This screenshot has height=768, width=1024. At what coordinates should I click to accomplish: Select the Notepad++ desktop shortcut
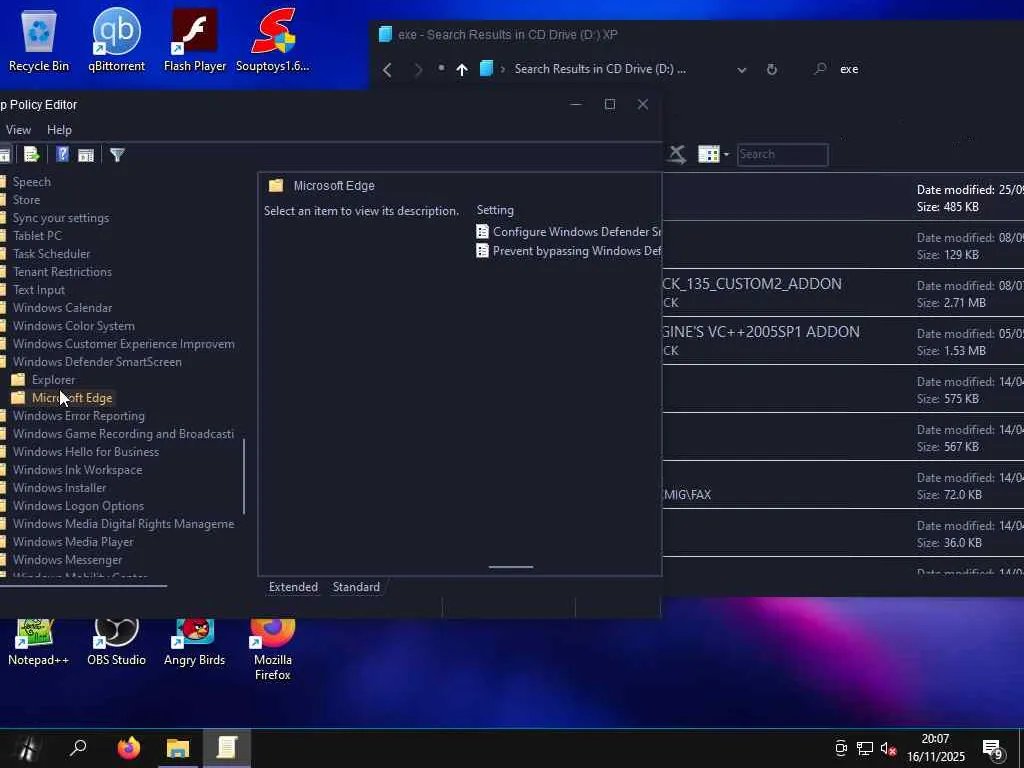pos(38,643)
